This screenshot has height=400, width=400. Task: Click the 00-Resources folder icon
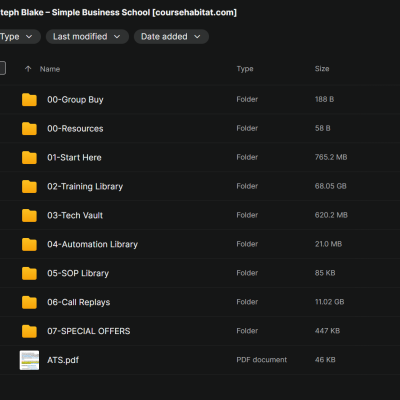click(x=29, y=129)
